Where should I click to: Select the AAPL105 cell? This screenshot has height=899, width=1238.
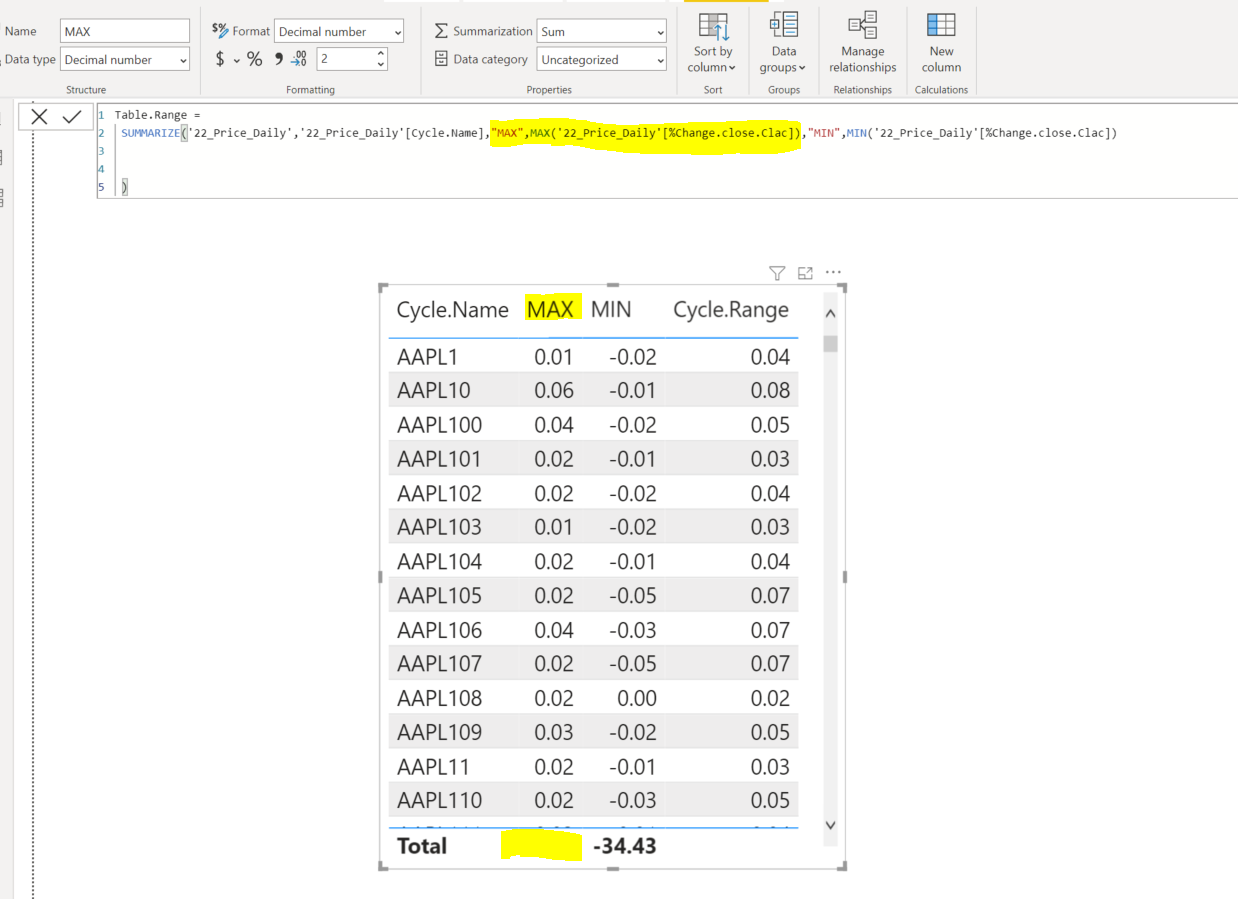pos(439,596)
